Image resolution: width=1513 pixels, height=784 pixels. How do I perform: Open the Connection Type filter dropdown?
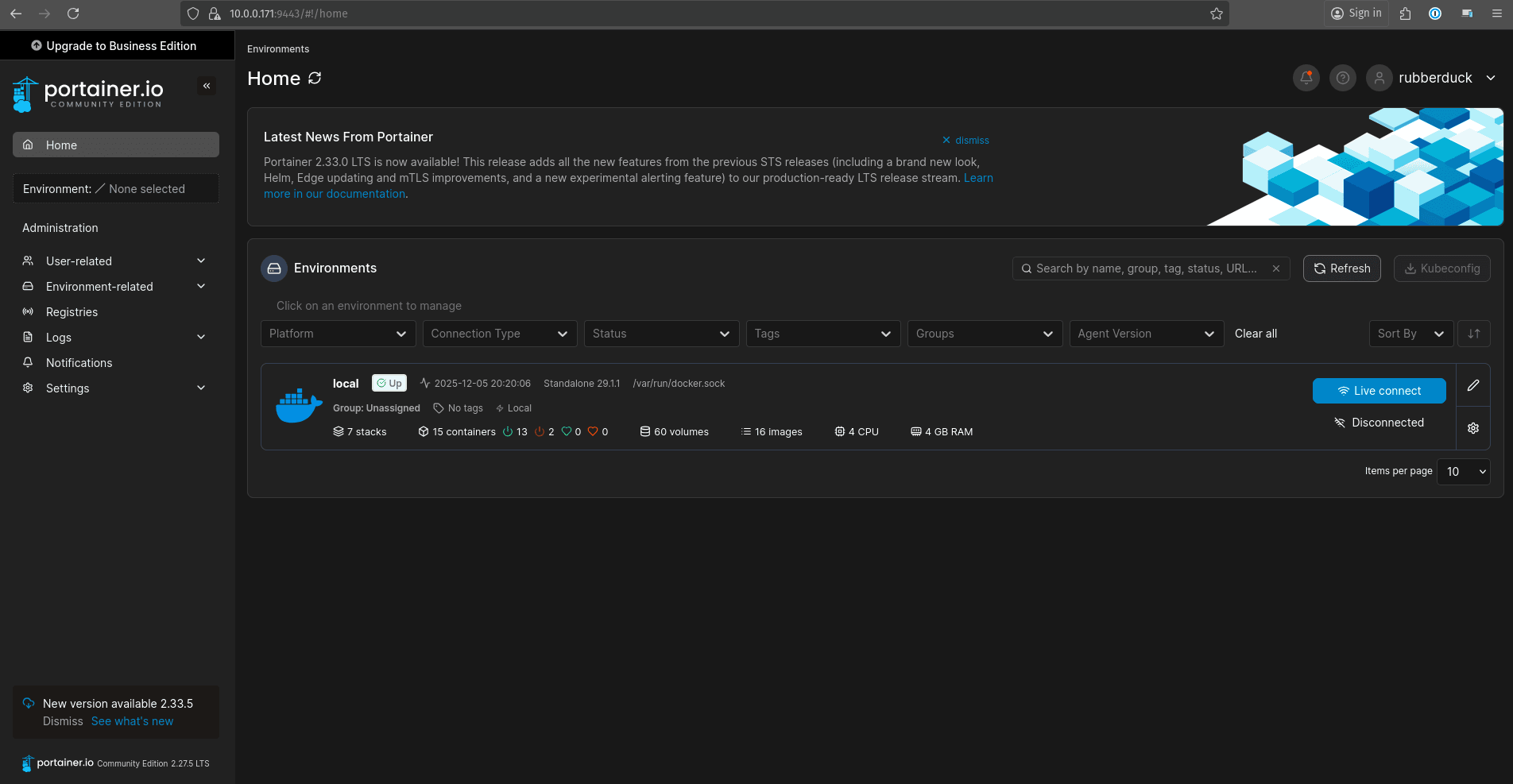pos(499,334)
